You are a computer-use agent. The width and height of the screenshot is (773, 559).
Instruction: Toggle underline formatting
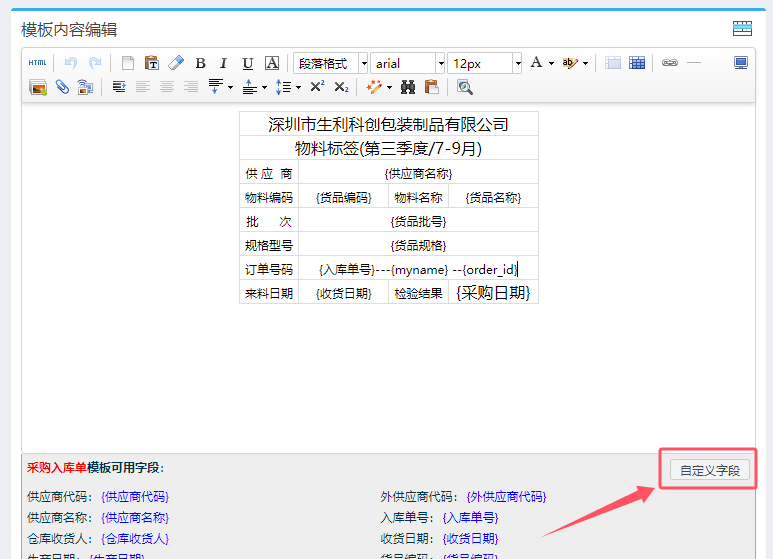point(247,63)
